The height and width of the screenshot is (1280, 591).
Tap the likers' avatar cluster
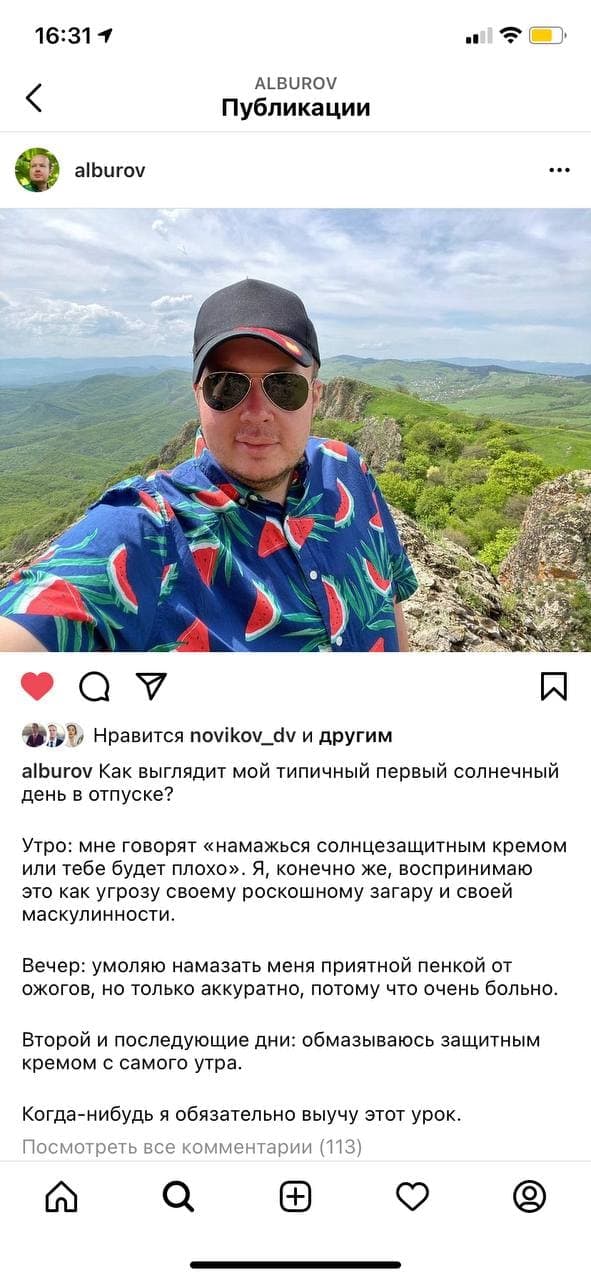[53, 736]
